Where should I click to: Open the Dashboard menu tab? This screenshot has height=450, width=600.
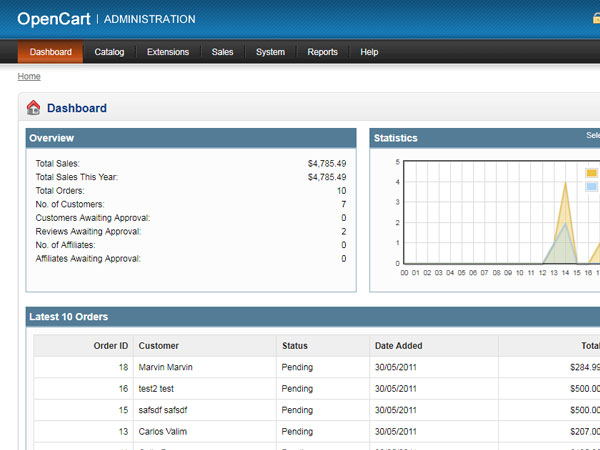pos(50,52)
